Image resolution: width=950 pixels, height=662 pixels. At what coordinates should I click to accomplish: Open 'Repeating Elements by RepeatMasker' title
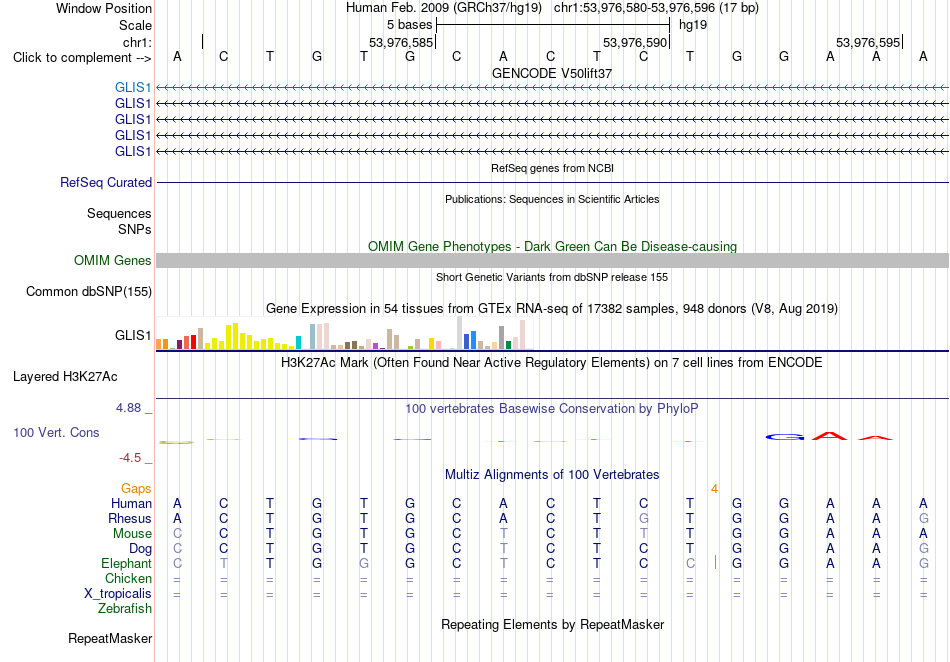point(552,624)
